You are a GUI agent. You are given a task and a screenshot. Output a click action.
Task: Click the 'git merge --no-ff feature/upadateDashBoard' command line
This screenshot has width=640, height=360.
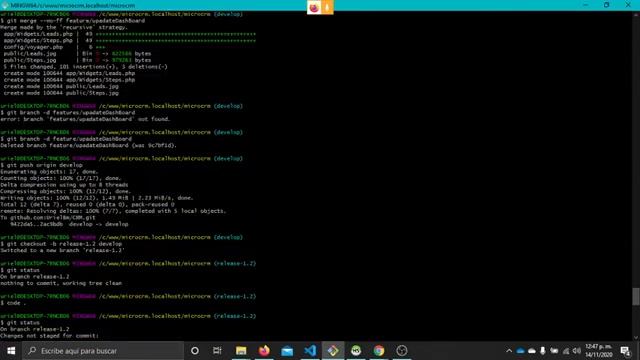click(73, 21)
